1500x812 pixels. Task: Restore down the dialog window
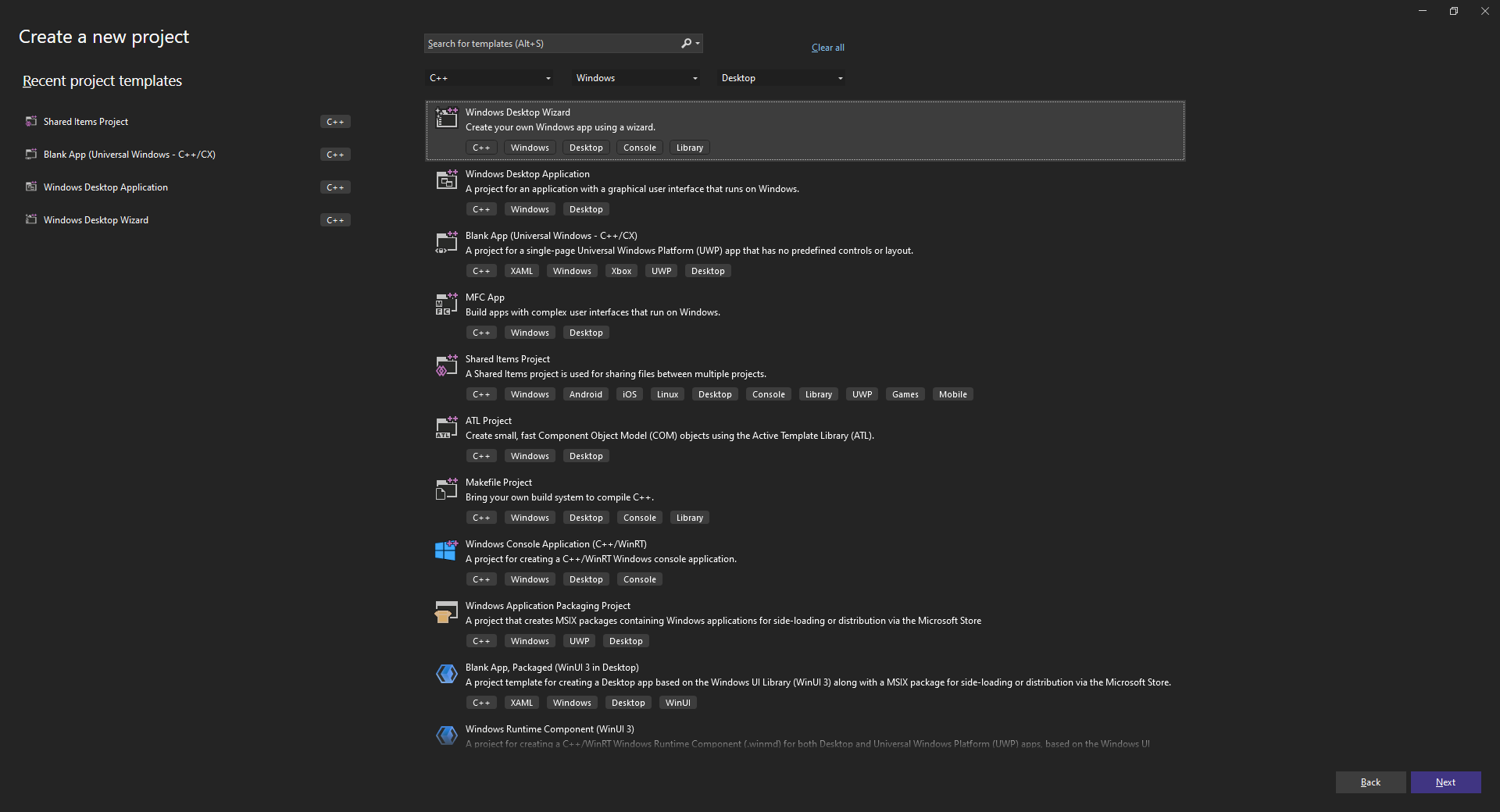pyautogui.click(x=1453, y=11)
